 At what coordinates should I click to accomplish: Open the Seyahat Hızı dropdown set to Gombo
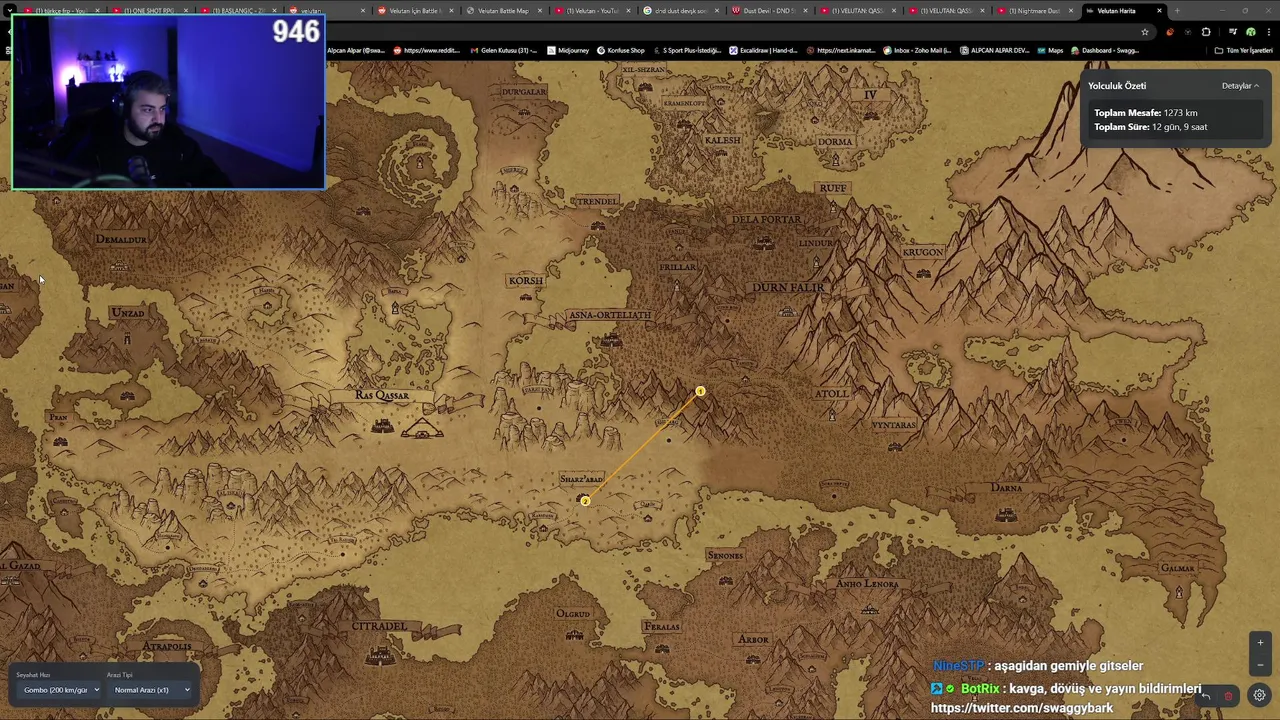[x=61, y=690]
